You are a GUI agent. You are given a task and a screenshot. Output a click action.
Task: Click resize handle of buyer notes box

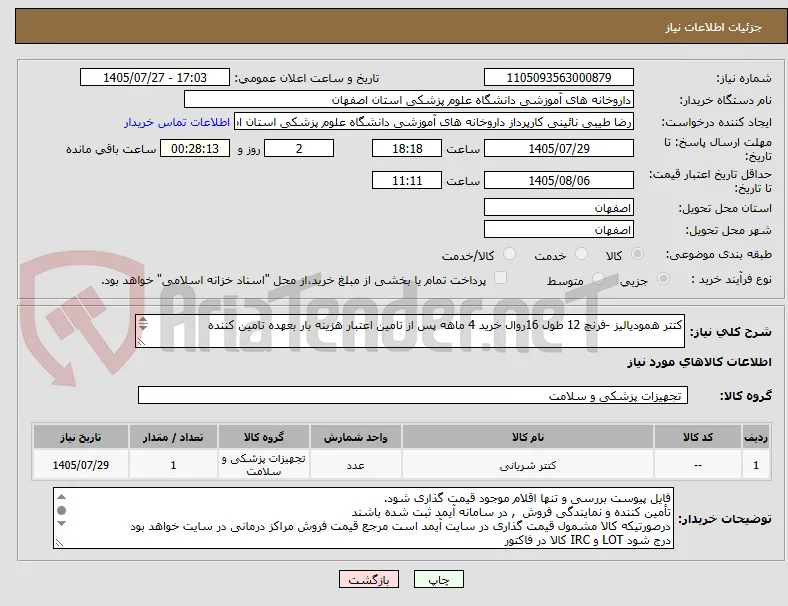coord(59,542)
